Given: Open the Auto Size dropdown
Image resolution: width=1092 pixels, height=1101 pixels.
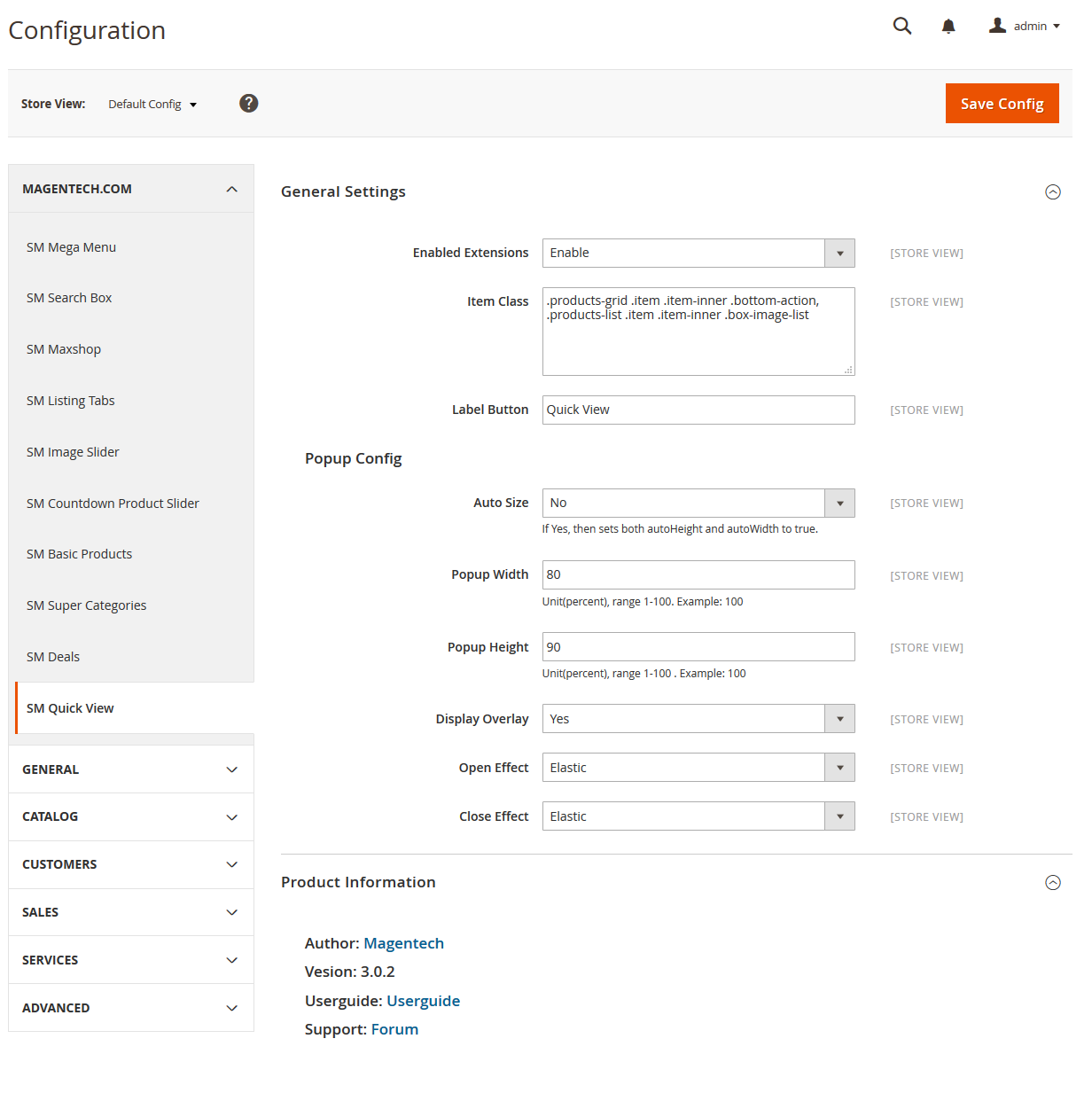Looking at the screenshot, I should (698, 504).
